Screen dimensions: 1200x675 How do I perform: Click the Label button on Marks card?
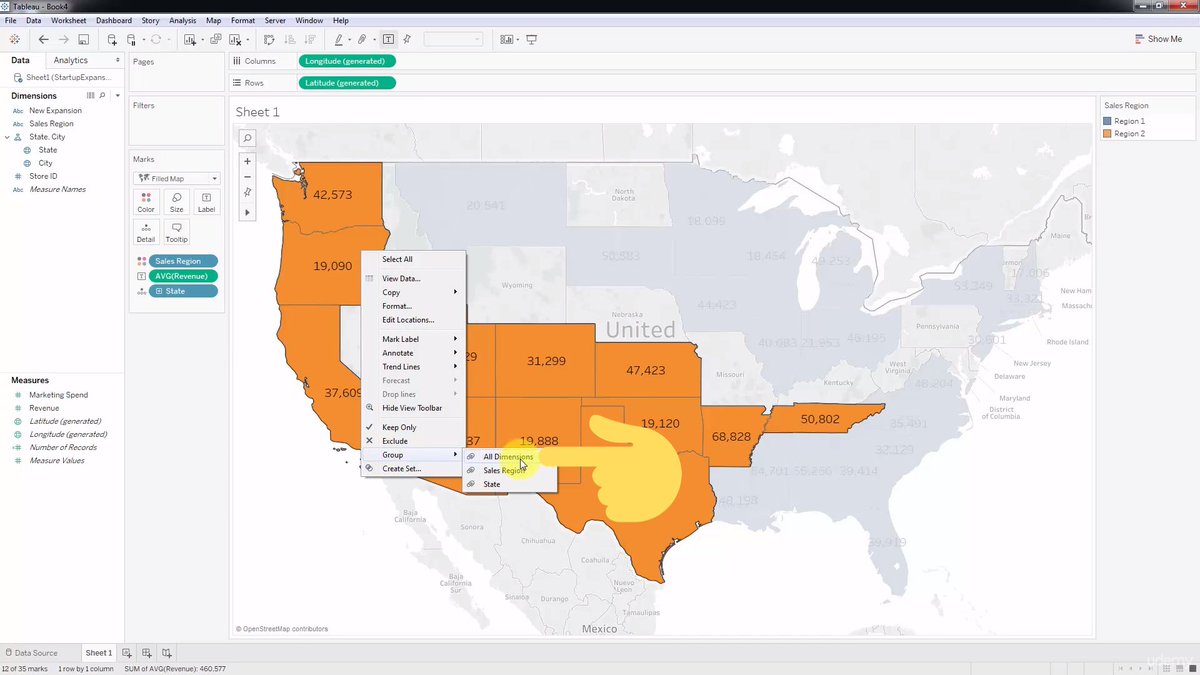point(206,202)
